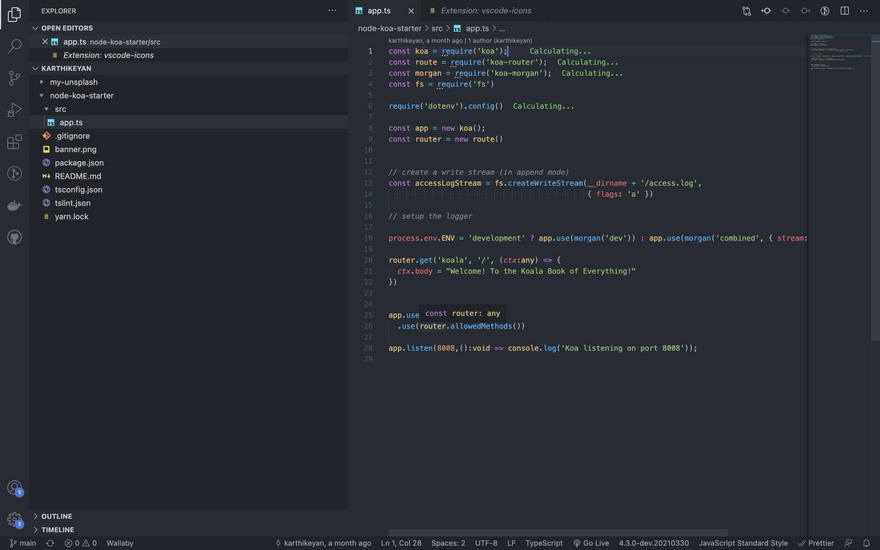Screen dimensions: 880x550
Task: Open the Manage gear icon
Action: [14, 520]
